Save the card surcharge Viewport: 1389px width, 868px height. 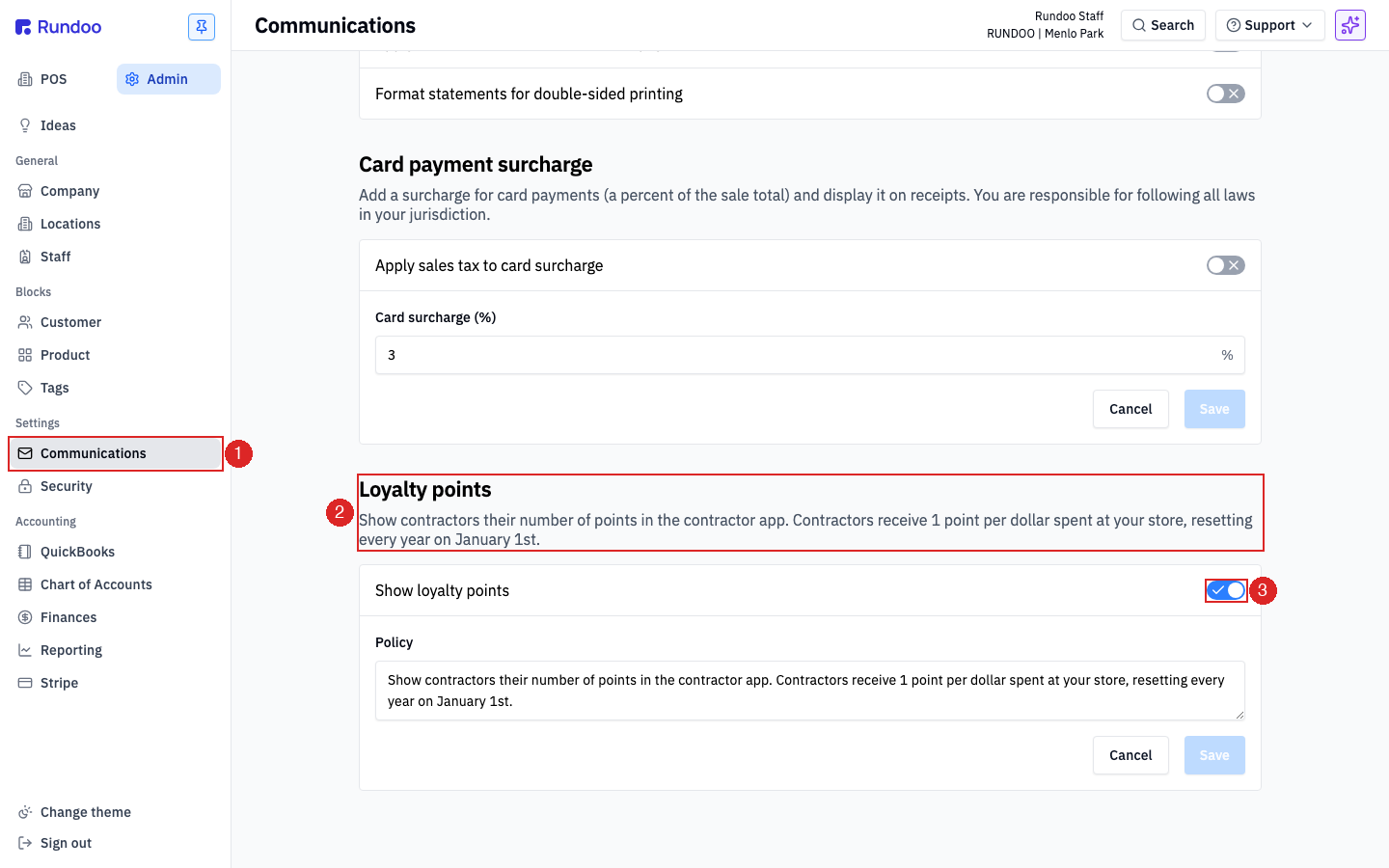1214,409
